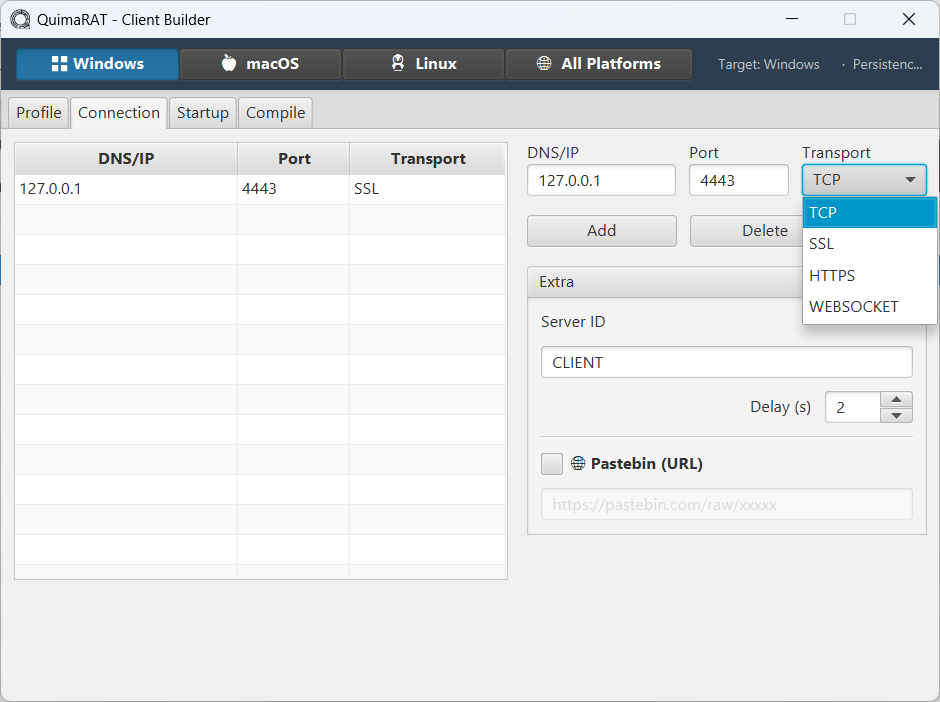This screenshot has width=940, height=702.
Task: Click the QuimaRAT app icon in title bar
Action: click(20, 19)
